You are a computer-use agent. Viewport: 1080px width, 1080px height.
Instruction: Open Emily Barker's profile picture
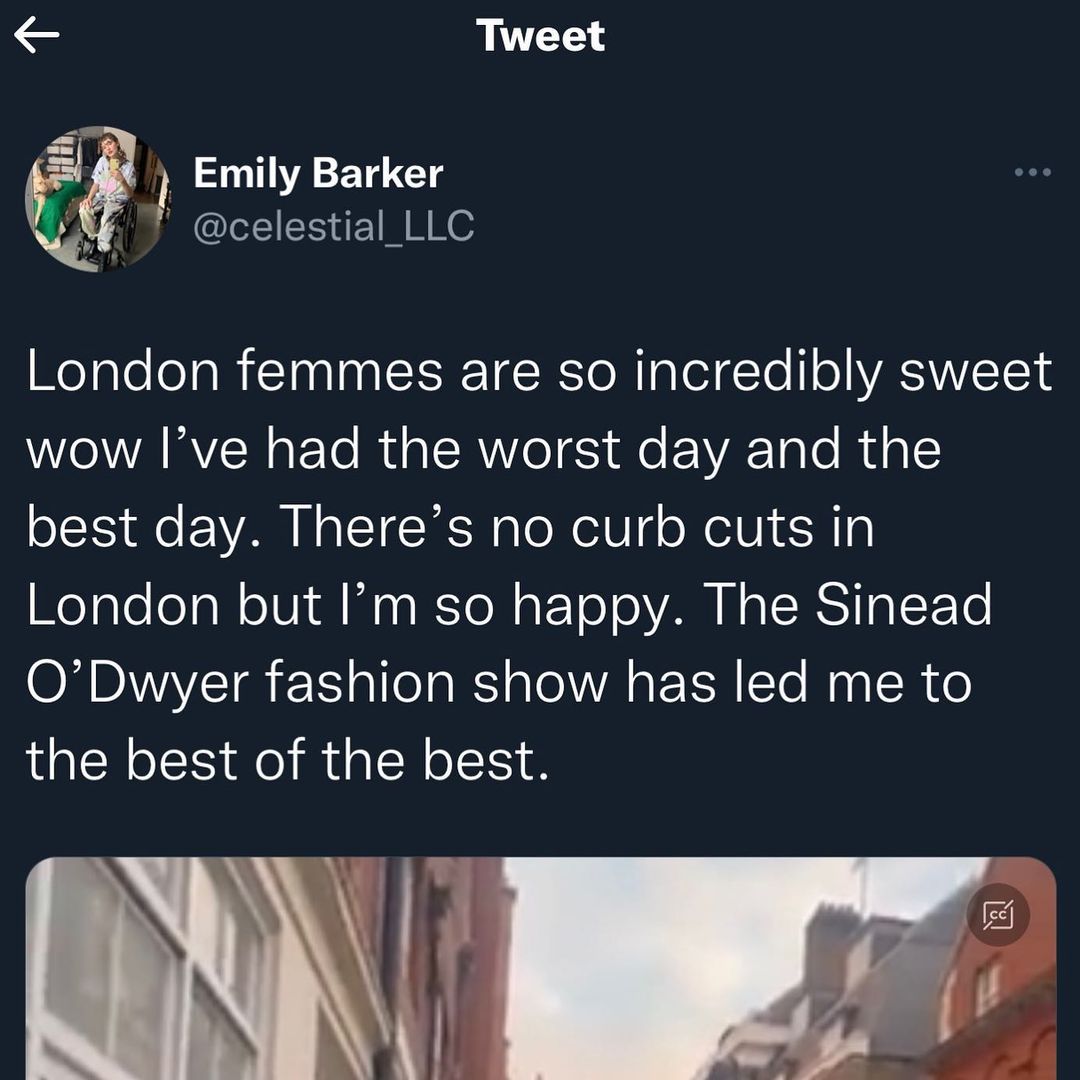click(97, 199)
